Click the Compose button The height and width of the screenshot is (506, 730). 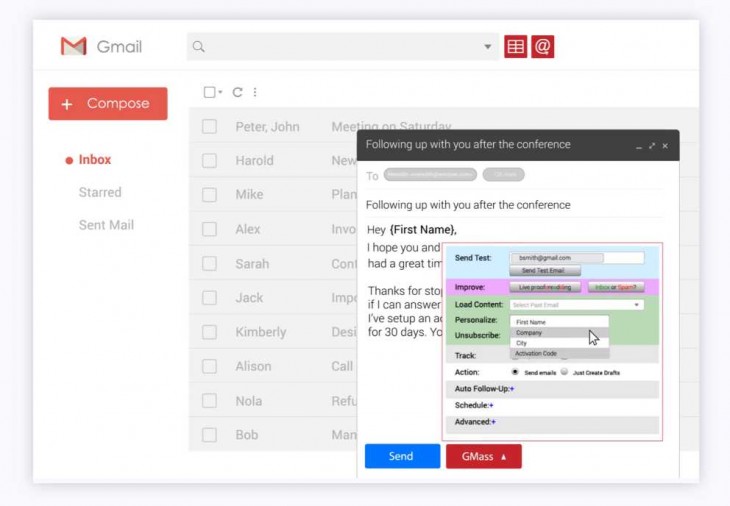pyautogui.click(x=108, y=103)
